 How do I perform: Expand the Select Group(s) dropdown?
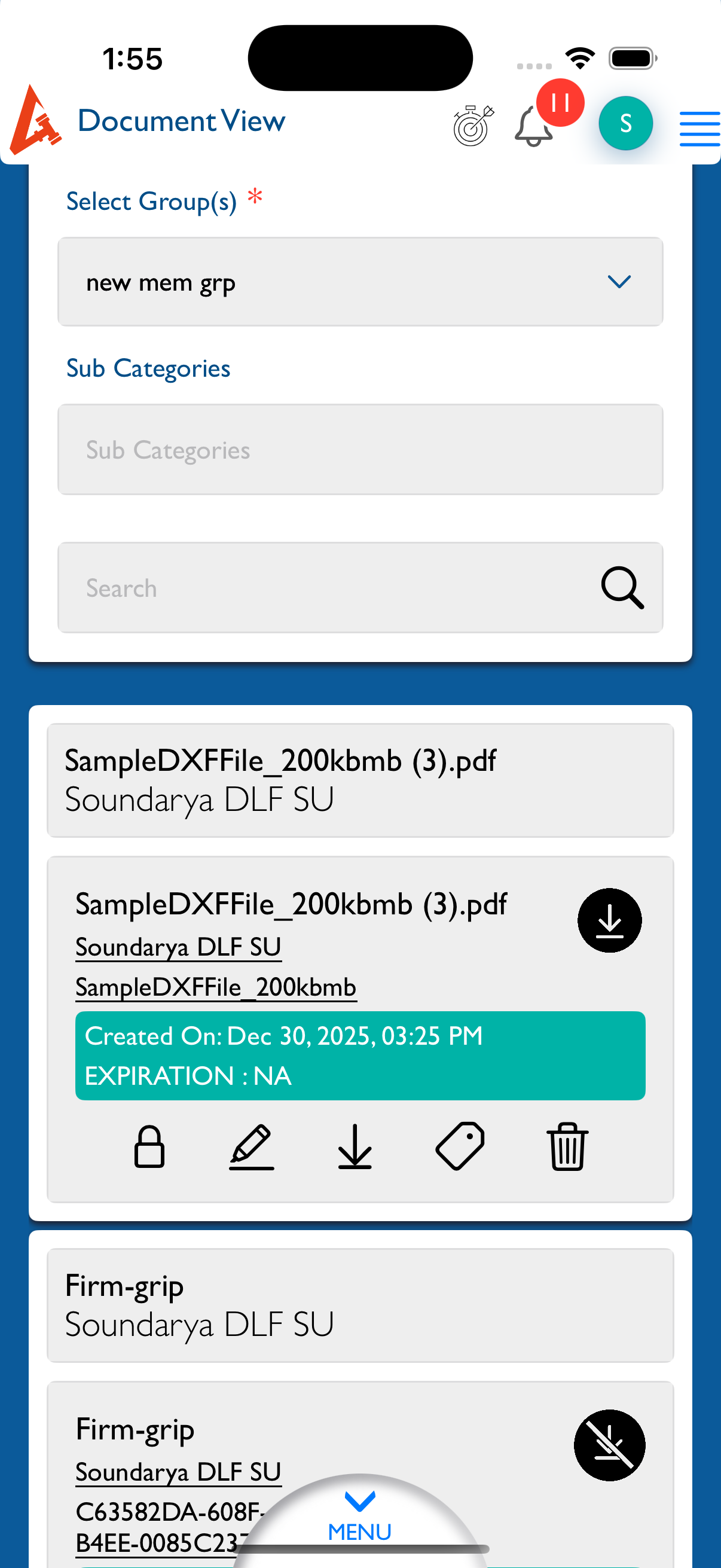(360, 282)
